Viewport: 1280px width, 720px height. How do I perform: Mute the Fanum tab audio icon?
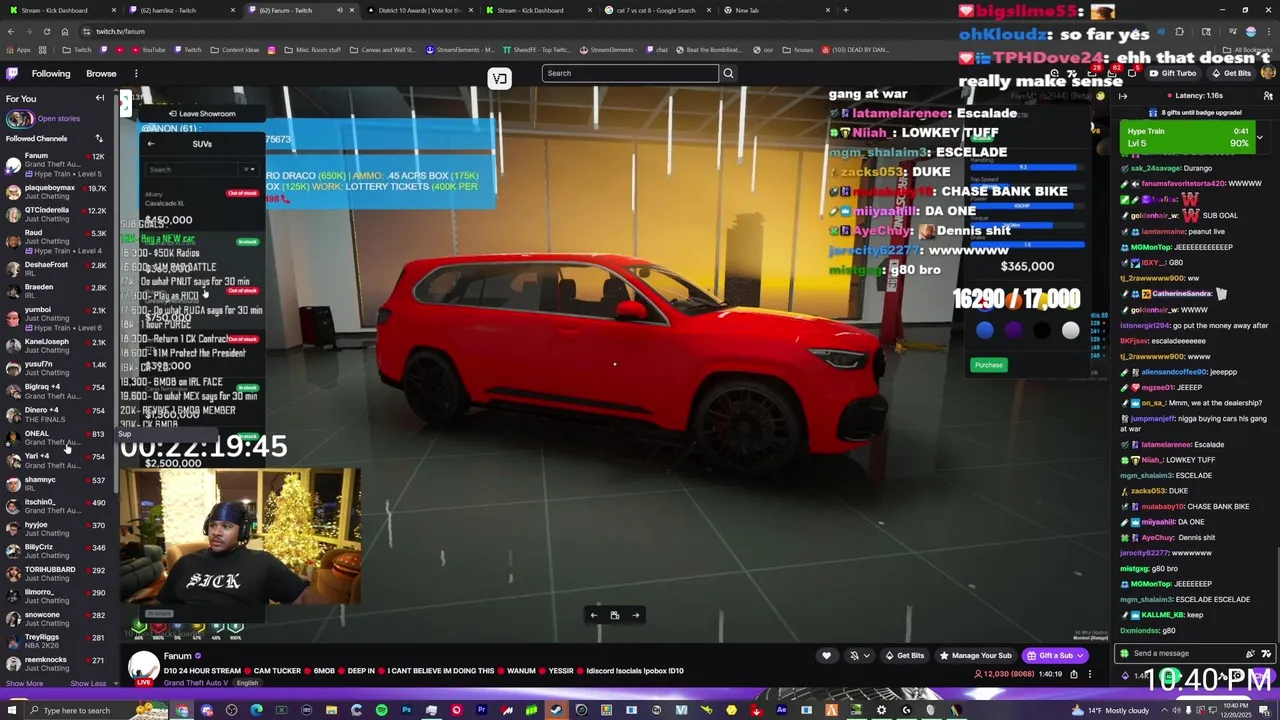point(339,10)
